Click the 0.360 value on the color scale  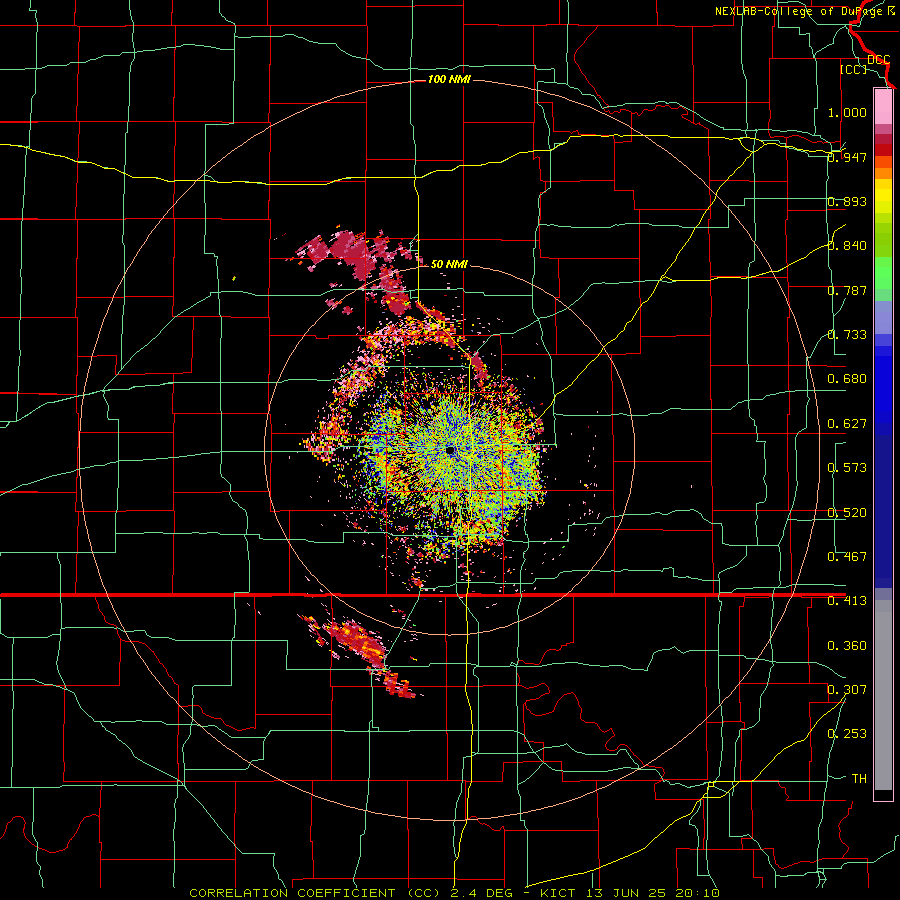point(847,646)
